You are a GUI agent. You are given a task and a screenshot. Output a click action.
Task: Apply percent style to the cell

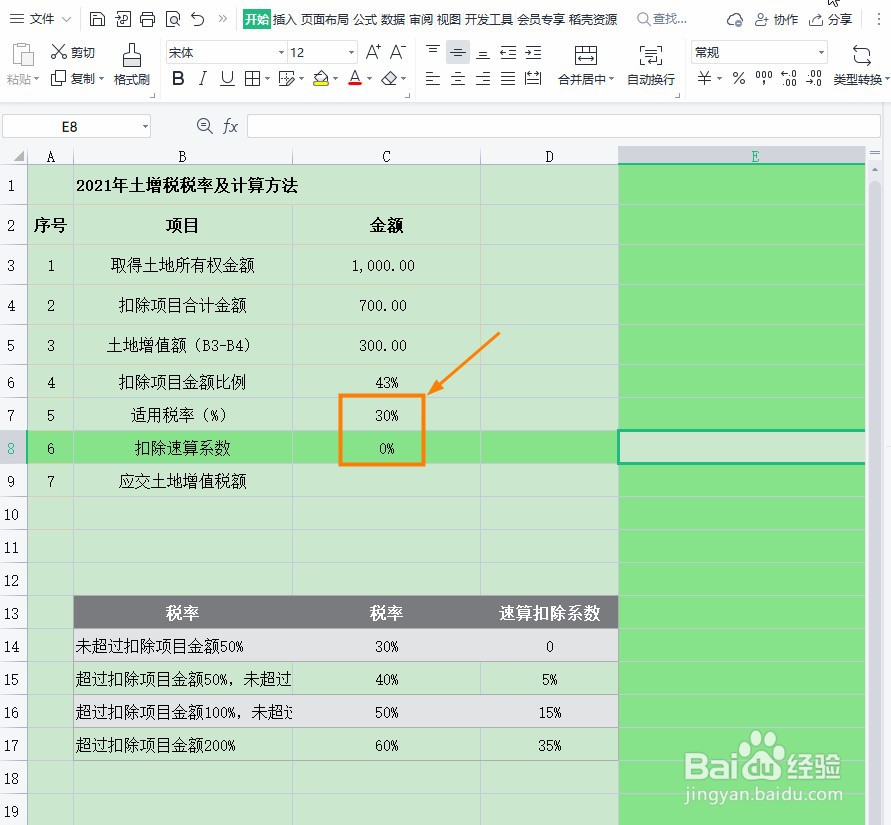coord(738,79)
